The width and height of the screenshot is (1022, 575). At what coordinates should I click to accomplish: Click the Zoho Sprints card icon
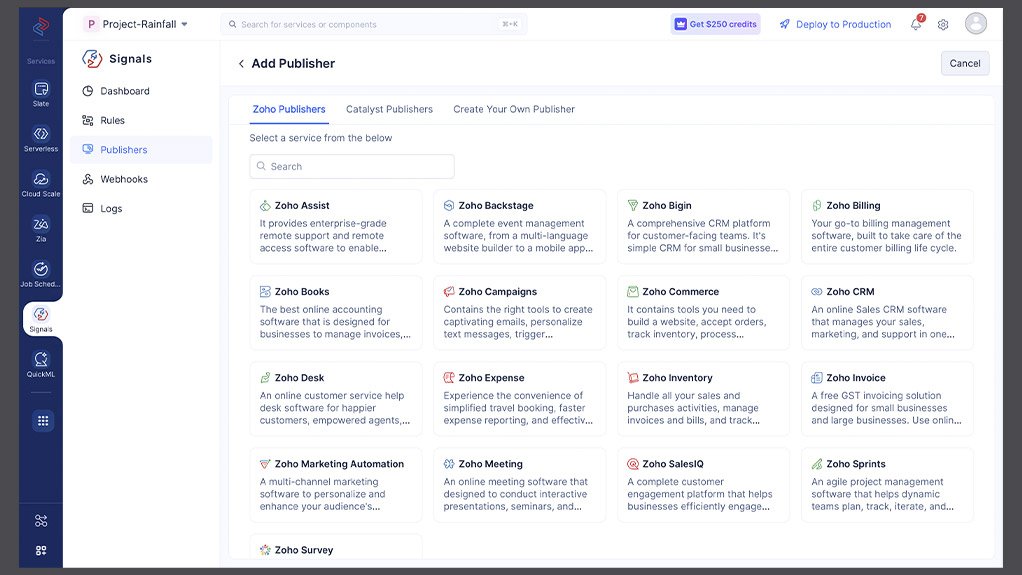[x=817, y=464]
